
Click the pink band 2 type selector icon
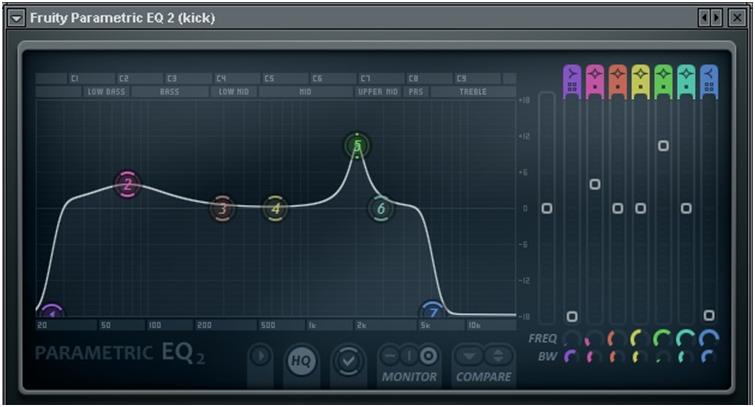point(595,80)
